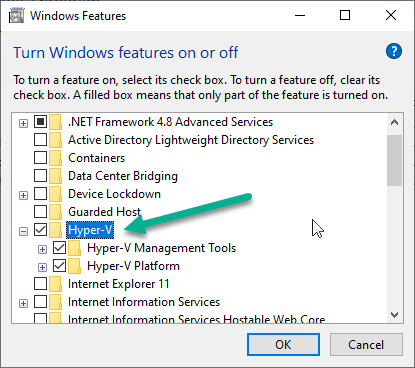Select the Internet Information Services label
The width and height of the screenshot is (415, 368).
(x=144, y=302)
